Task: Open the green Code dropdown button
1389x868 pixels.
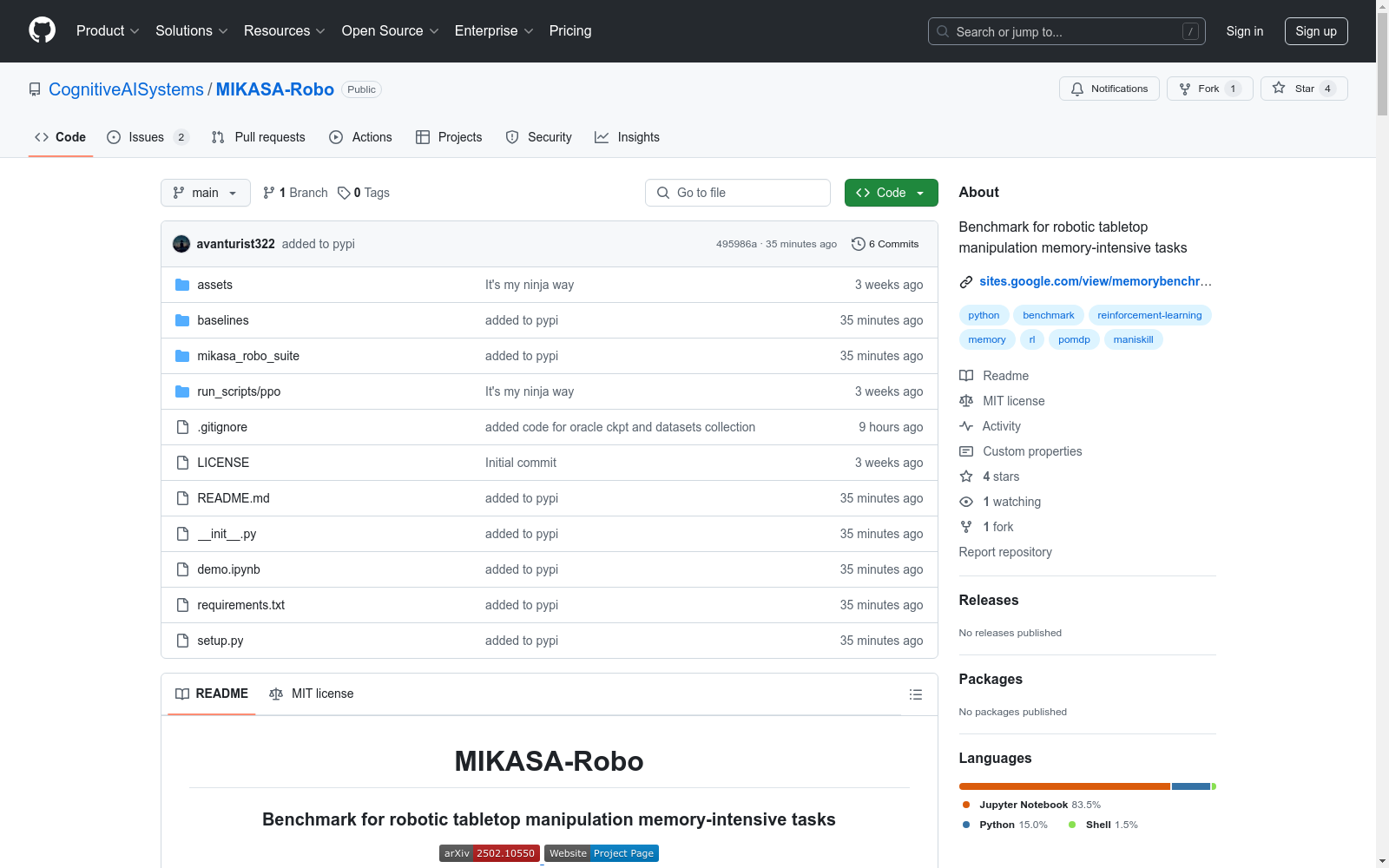Action: 891,193
